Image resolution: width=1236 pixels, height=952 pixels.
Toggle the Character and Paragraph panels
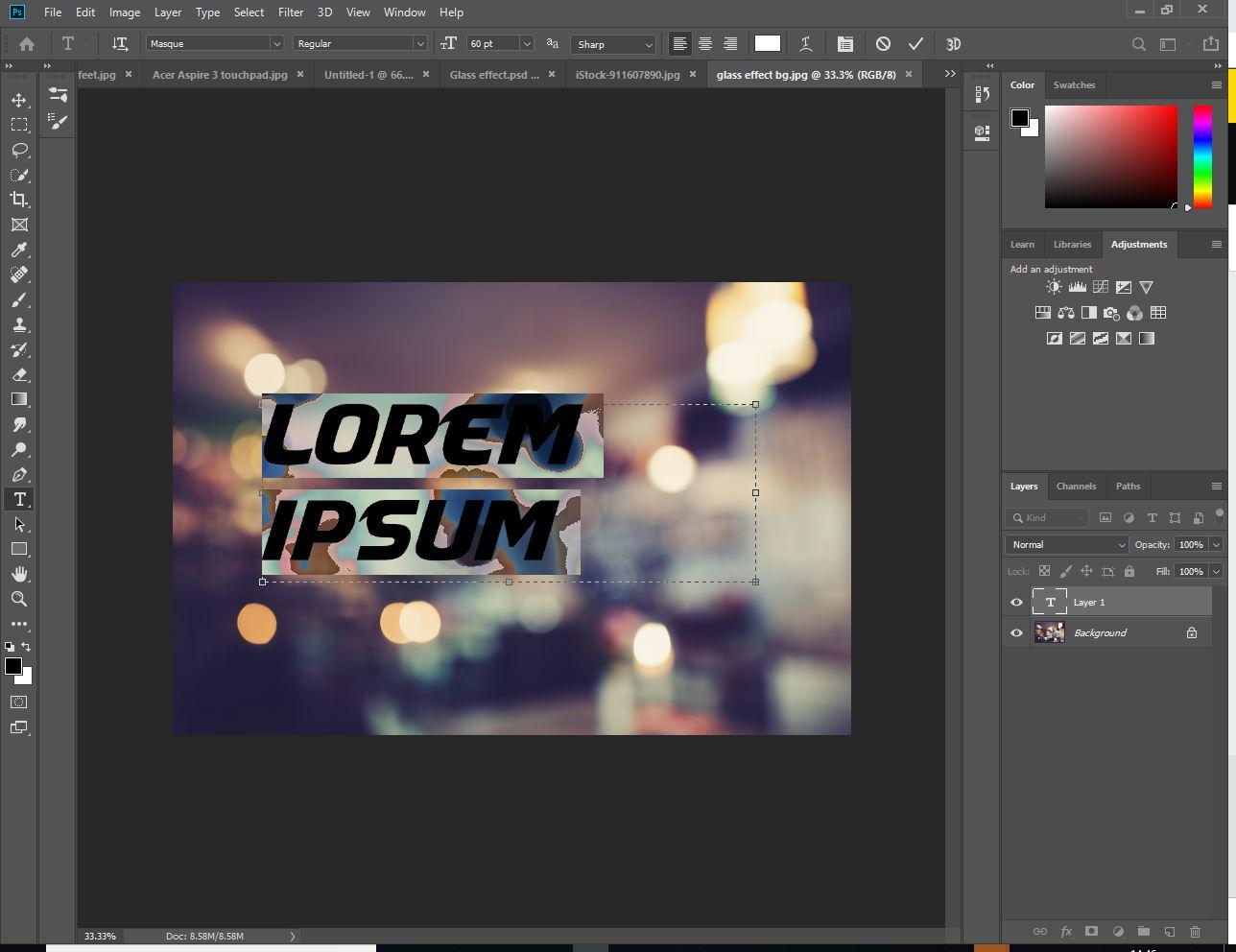(844, 44)
